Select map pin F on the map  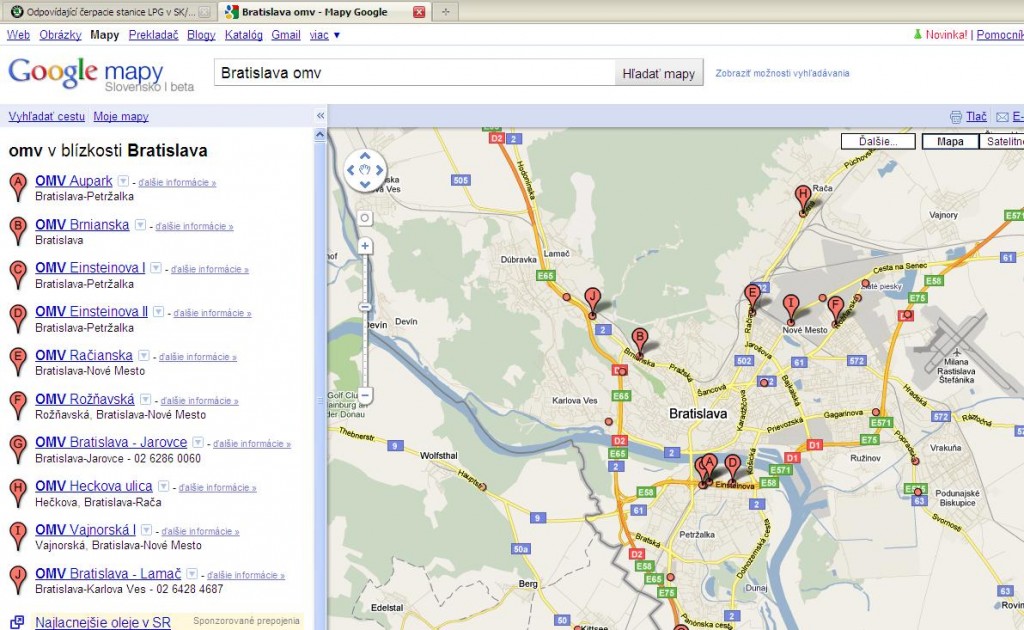pos(835,310)
